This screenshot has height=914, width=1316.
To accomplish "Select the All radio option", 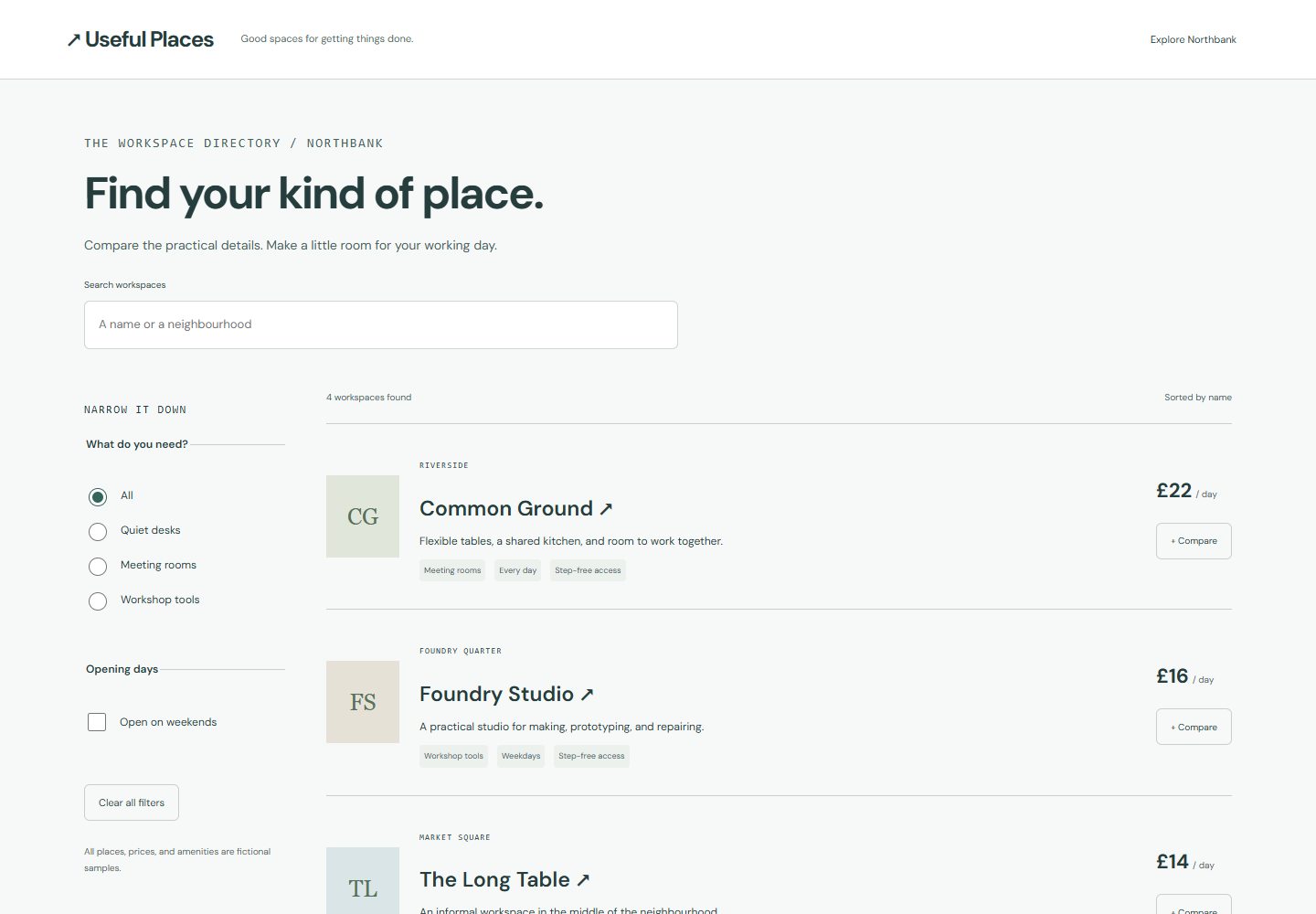I will (98, 496).
